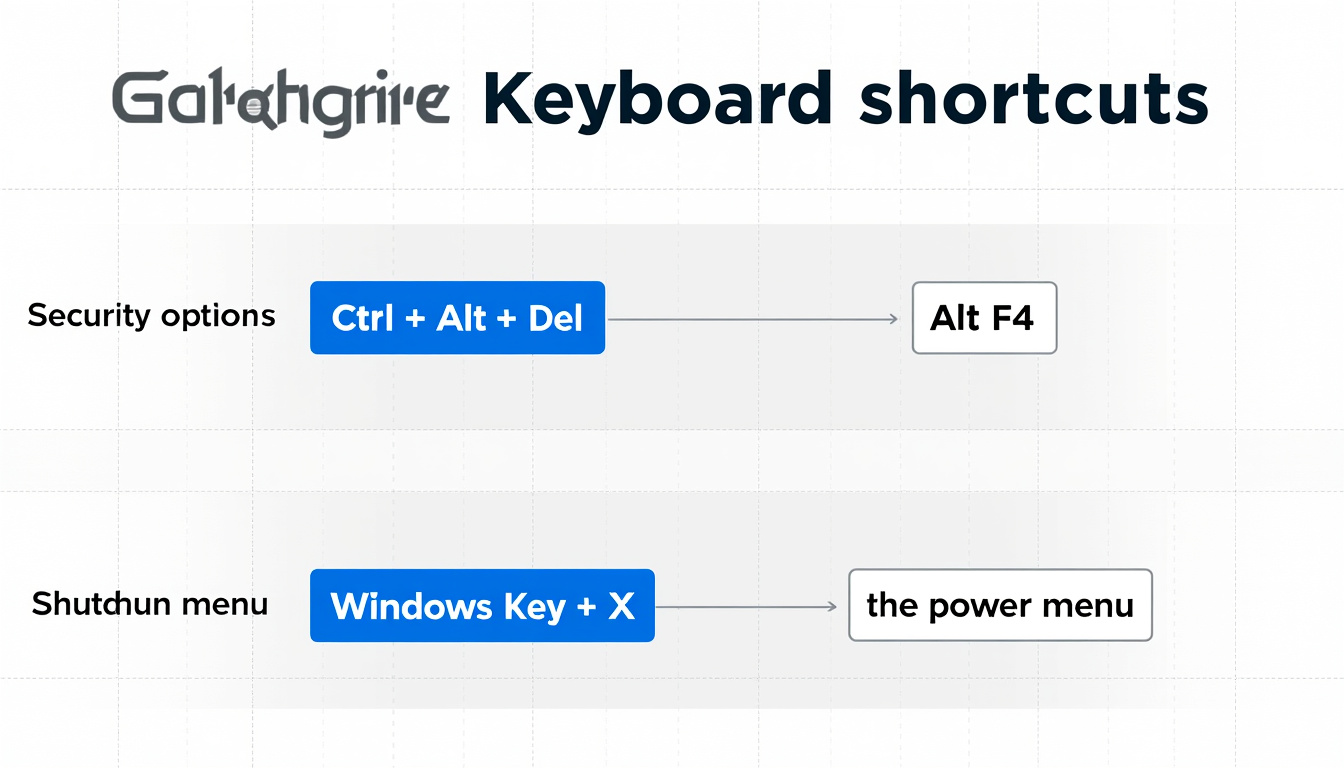The image size is (1344, 768).
Task: Click the Security options label
Action: 152,316
